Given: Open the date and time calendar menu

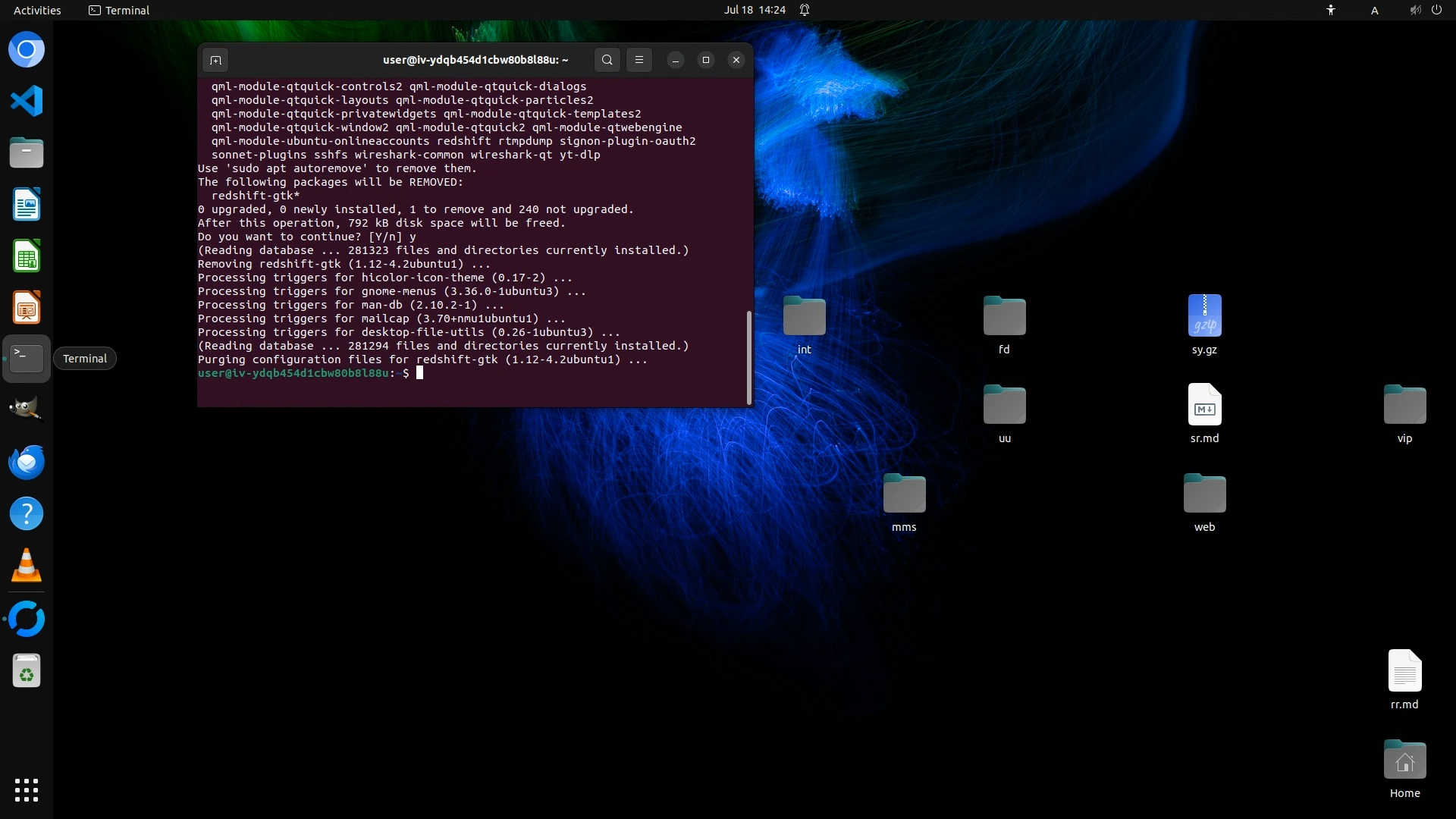Looking at the screenshot, I should pos(754,10).
